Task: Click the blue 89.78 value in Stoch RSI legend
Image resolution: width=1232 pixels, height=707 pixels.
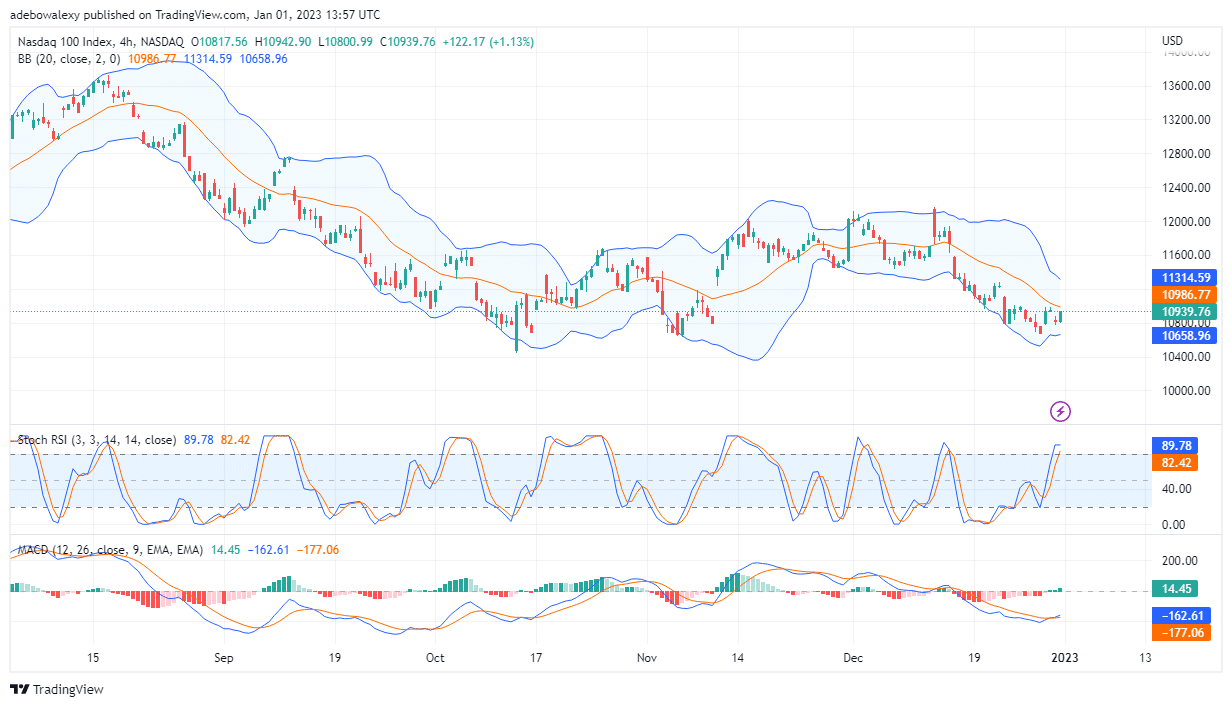Action: point(200,440)
